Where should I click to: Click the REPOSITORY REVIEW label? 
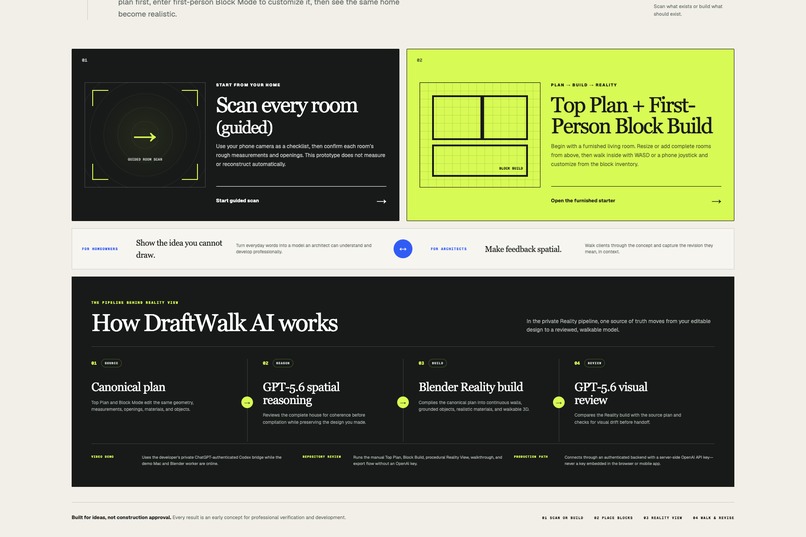tap(321, 456)
